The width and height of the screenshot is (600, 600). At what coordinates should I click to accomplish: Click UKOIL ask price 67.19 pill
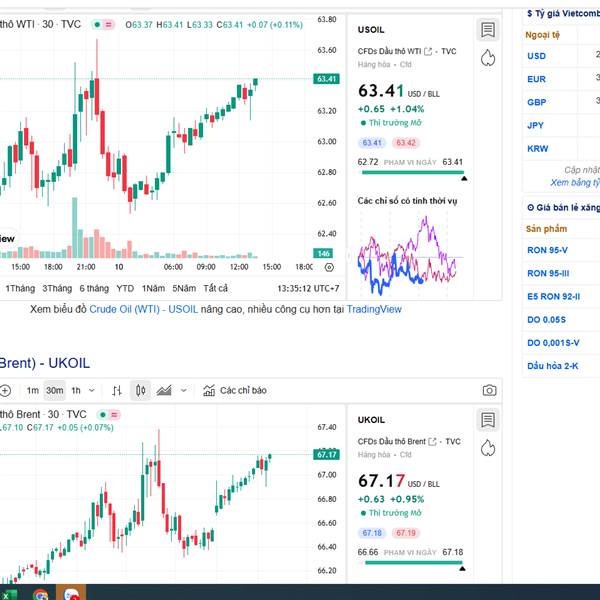point(406,533)
